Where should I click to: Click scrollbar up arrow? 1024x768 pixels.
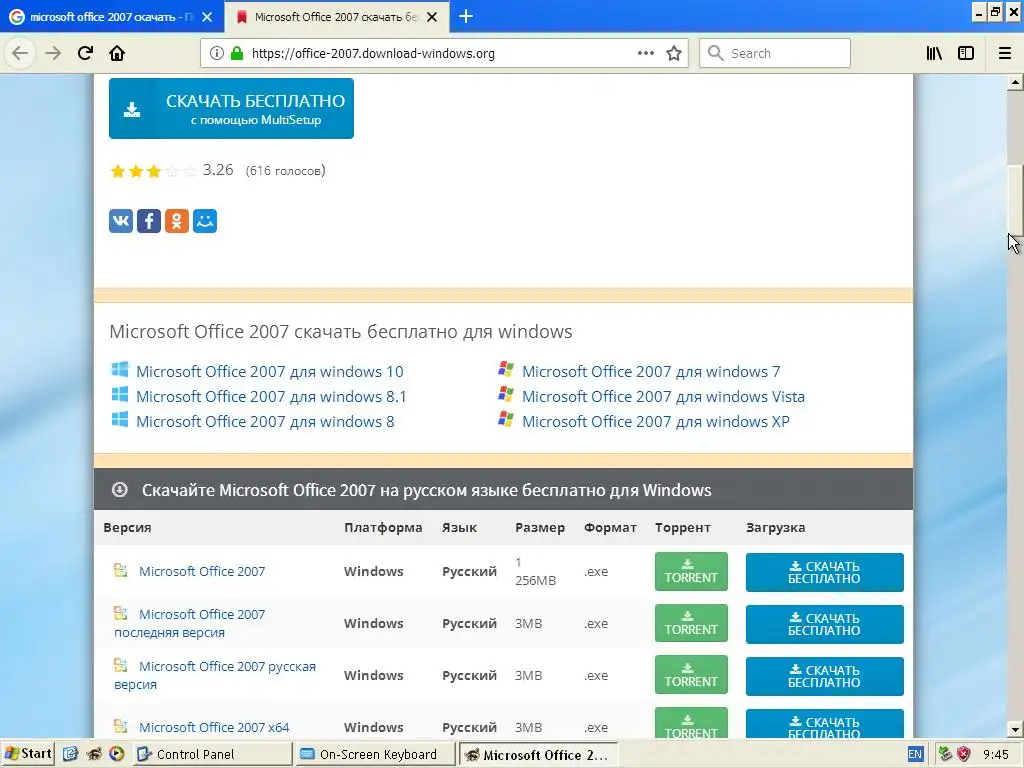[1015, 82]
